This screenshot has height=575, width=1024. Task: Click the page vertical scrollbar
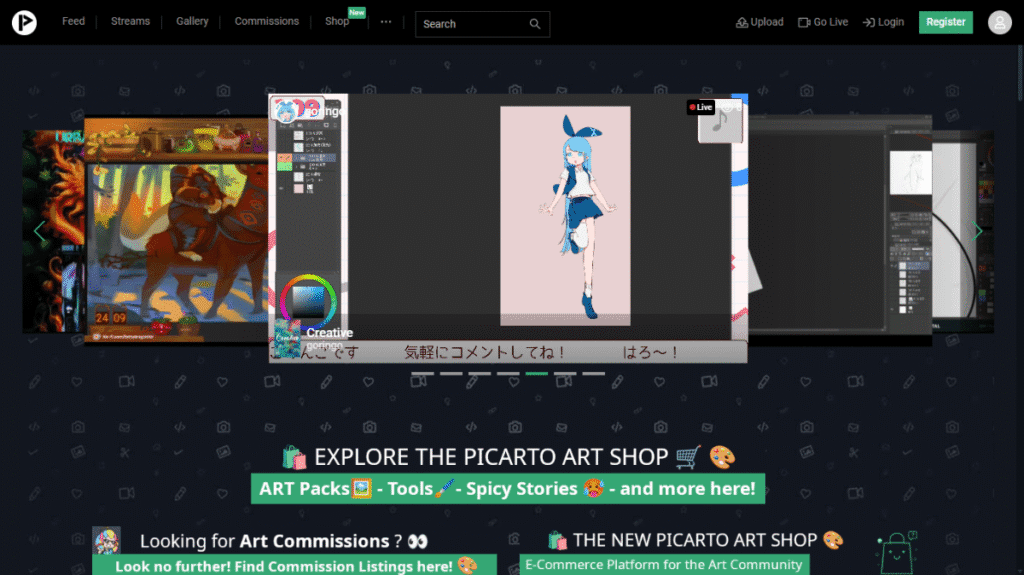coord(1020,72)
